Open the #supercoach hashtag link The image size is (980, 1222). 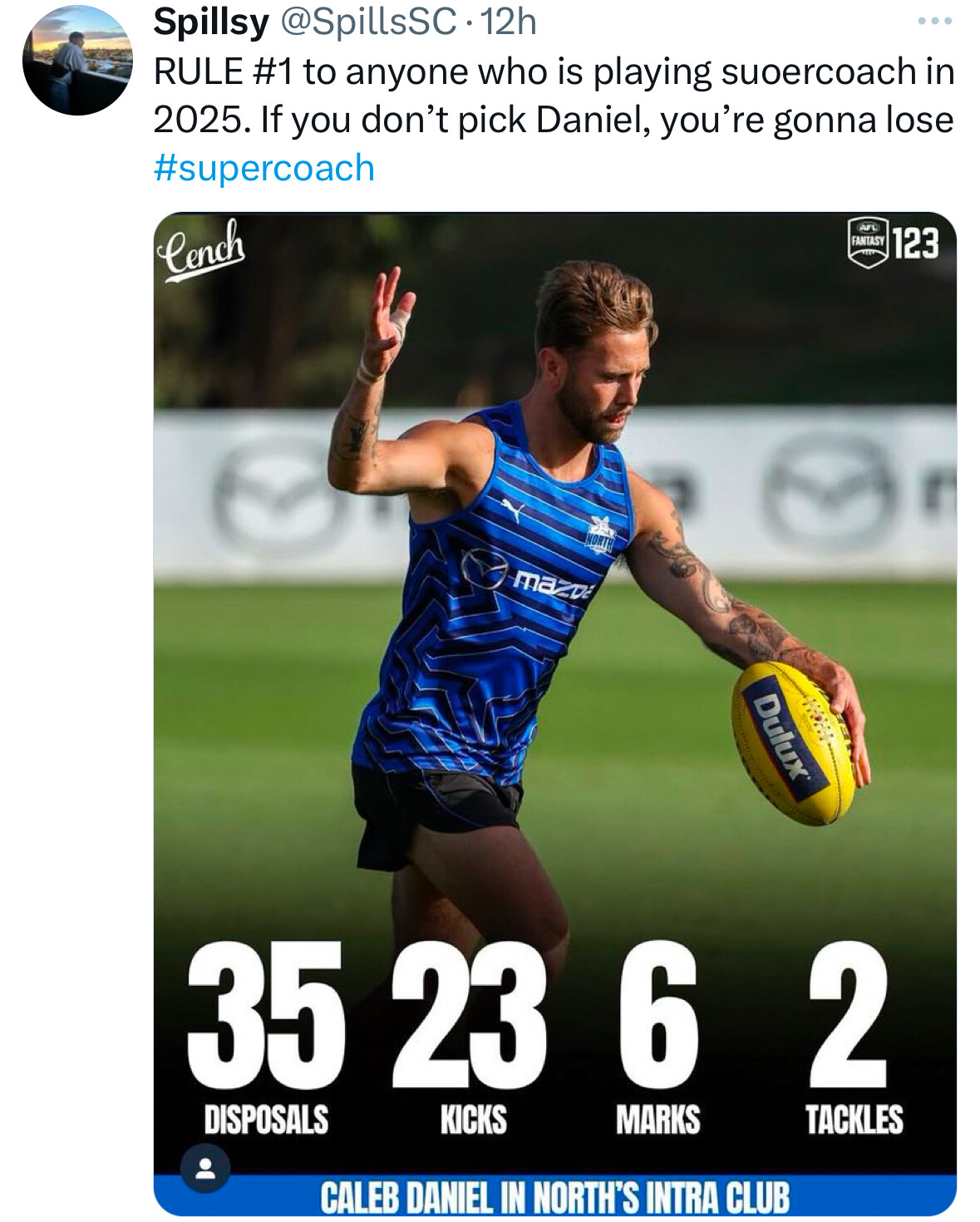point(264,168)
